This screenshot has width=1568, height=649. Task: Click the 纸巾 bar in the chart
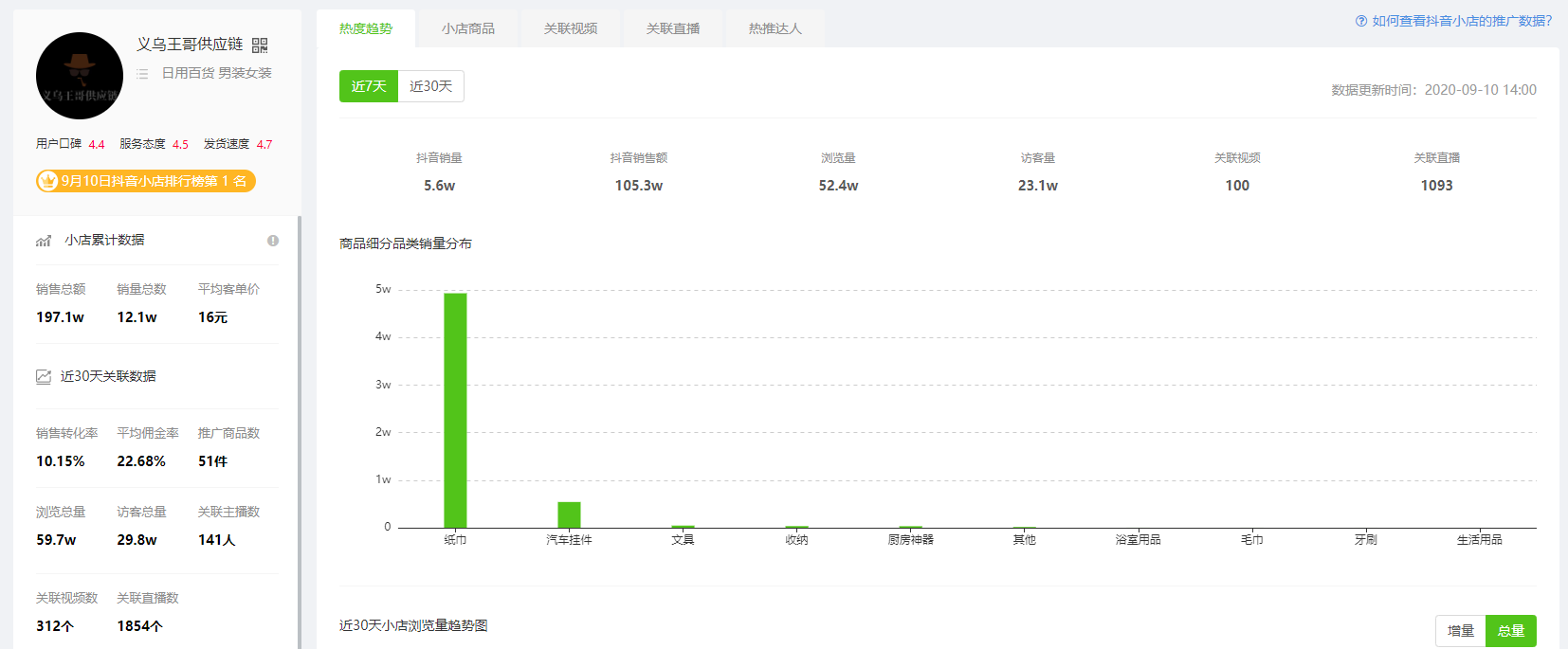[x=455, y=410]
